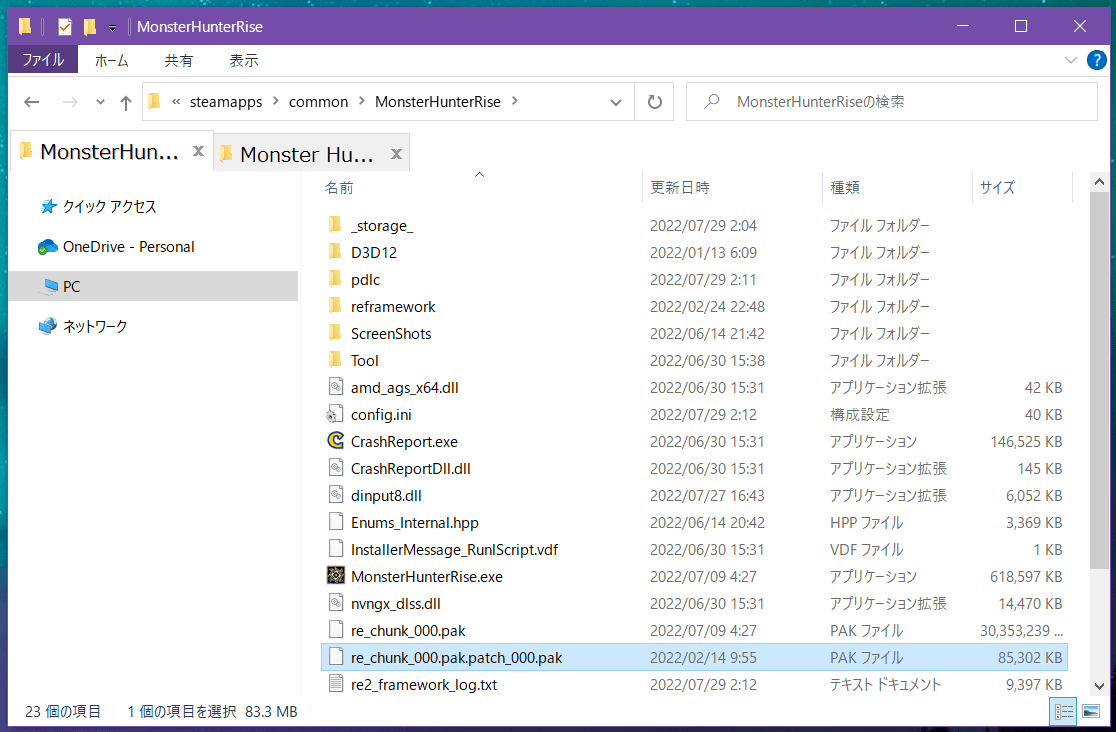Open the recent locations dropdown

coord(100,102)
